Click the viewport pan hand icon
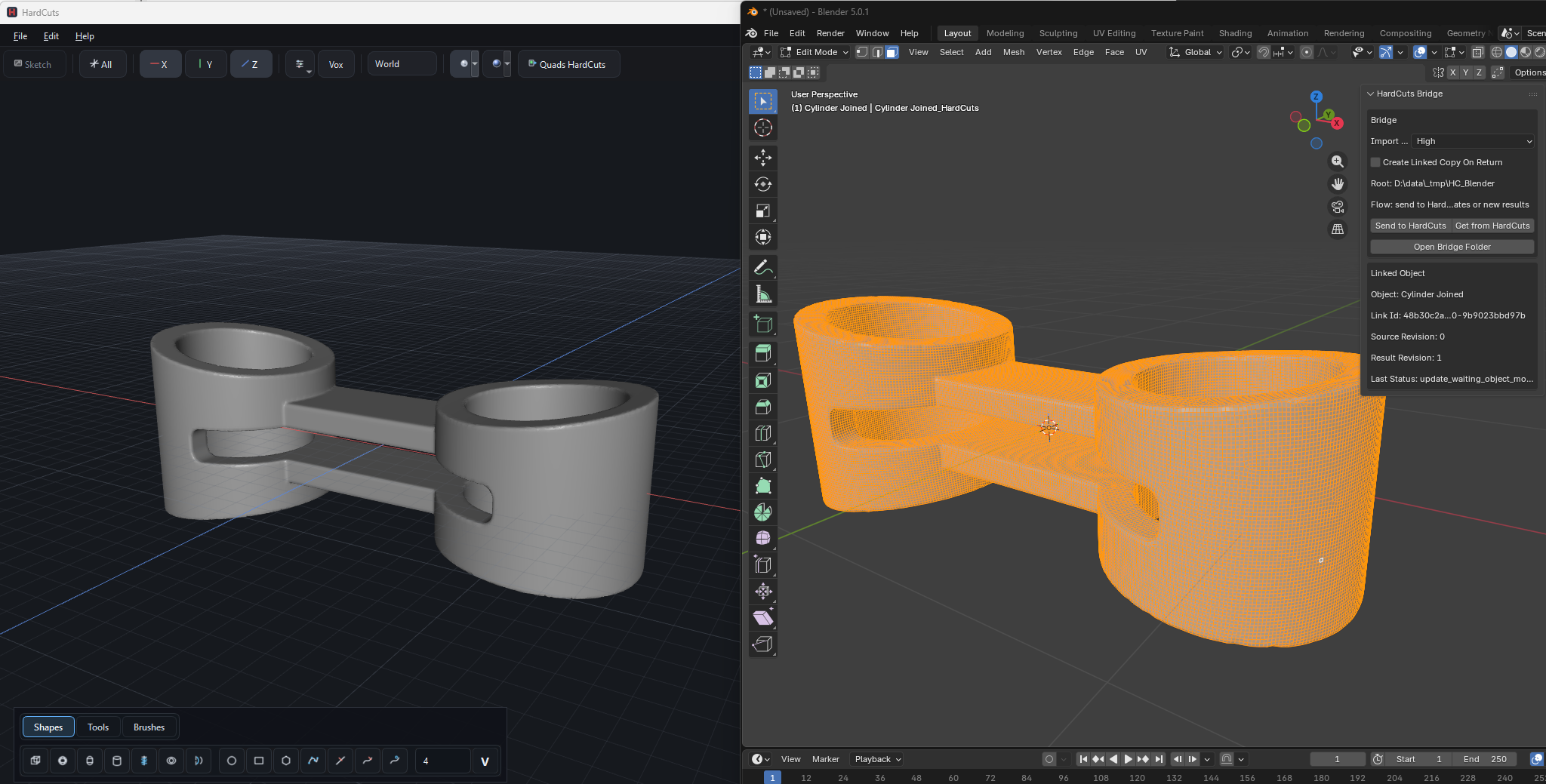 click(1338, 184)
